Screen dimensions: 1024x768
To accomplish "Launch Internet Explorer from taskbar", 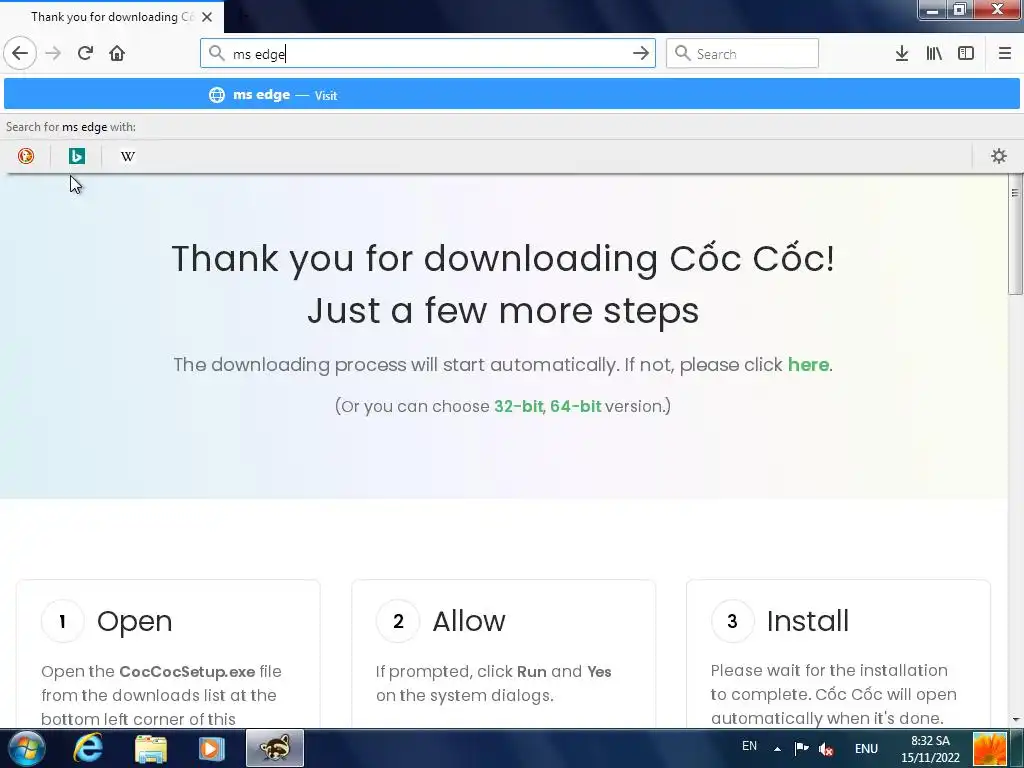I will click(x=88, y=748).
